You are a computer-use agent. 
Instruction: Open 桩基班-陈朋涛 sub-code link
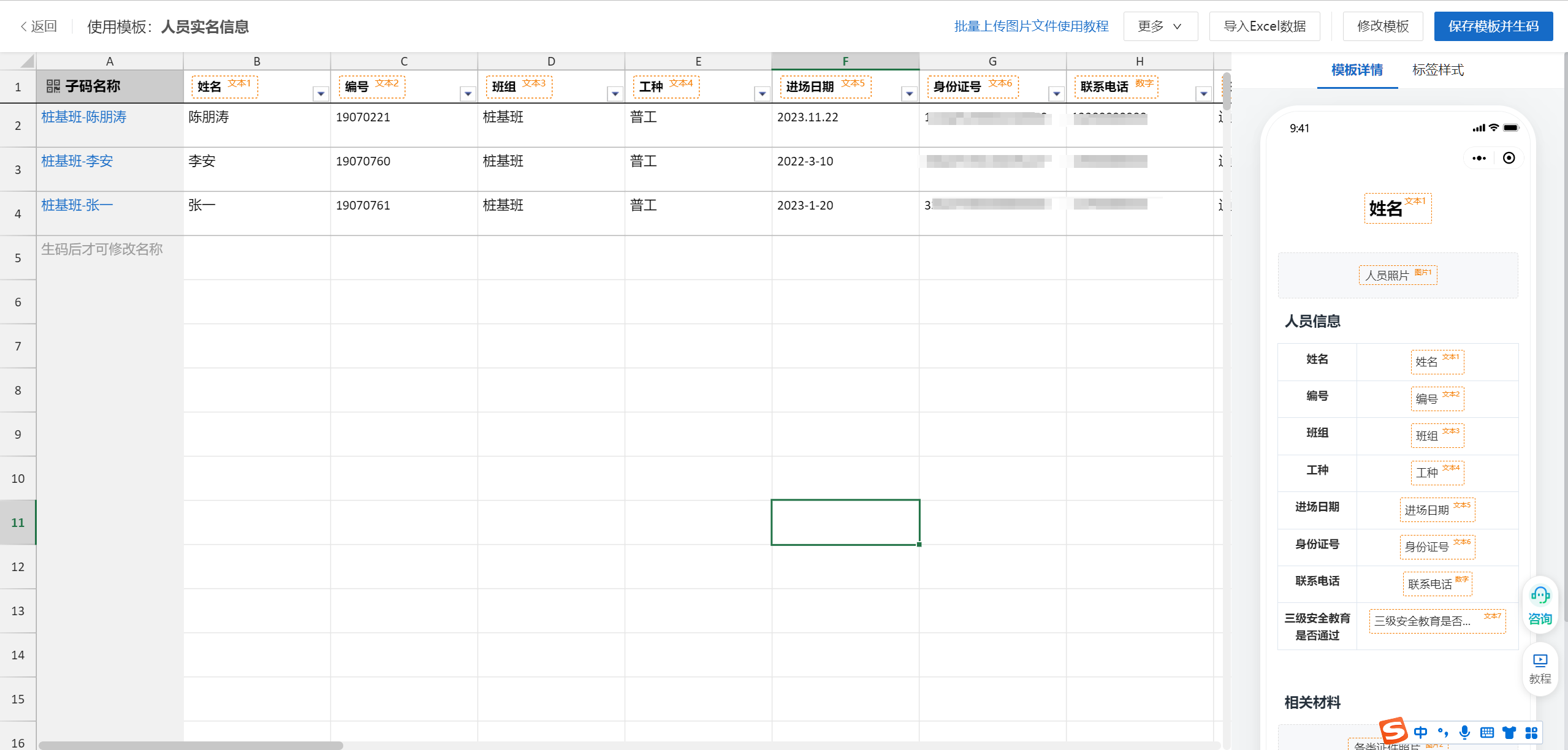(x=84, y=117)
